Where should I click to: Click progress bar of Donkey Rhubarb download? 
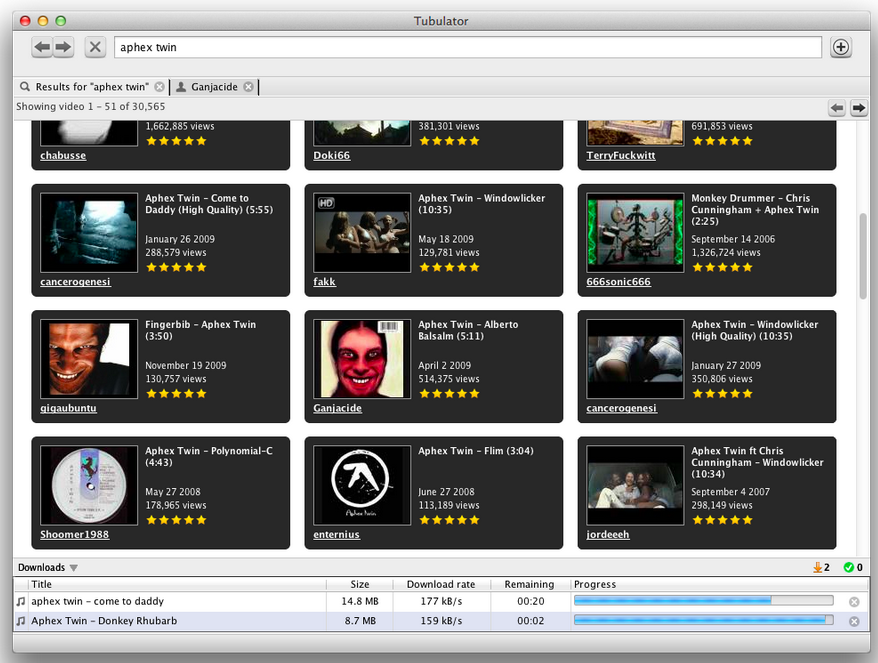pos(703,620)
